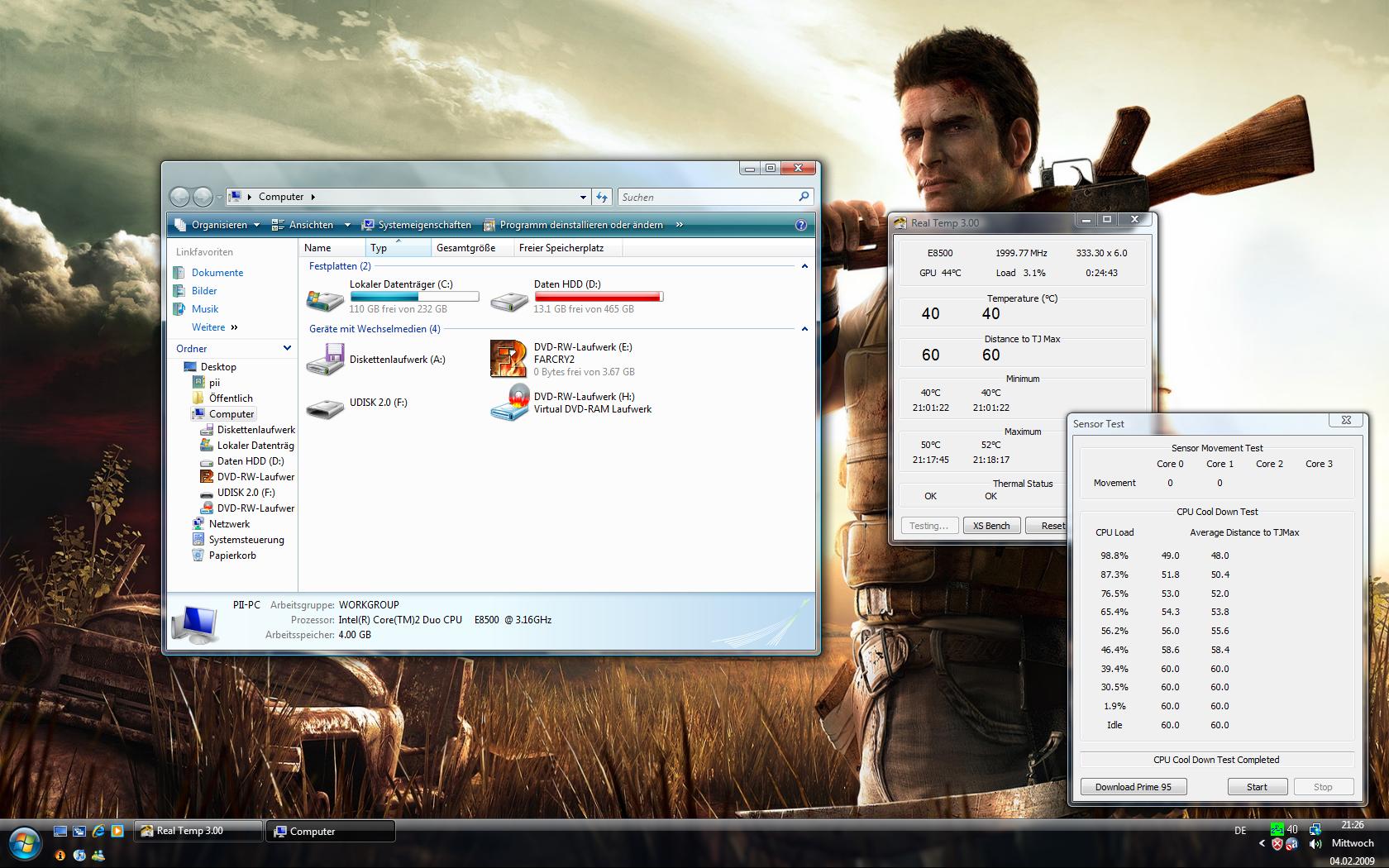The height and width of the screenshot is (868, 1389).
Task: Click the search magnifier icon in Explorer
Action: click(x=804, y=197)
